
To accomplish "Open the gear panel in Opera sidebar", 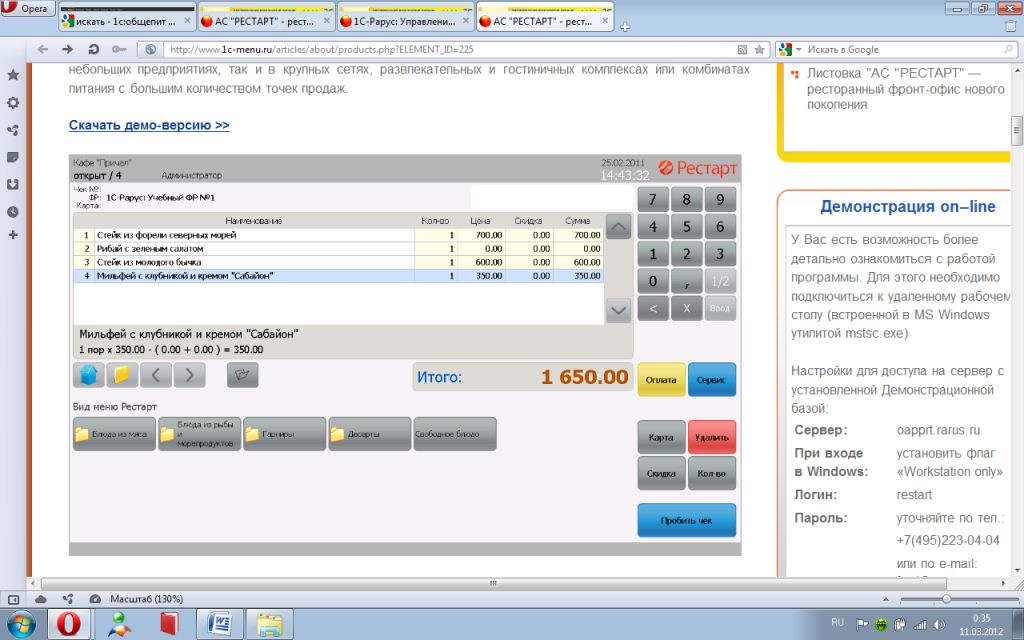I will click(13, 102).
